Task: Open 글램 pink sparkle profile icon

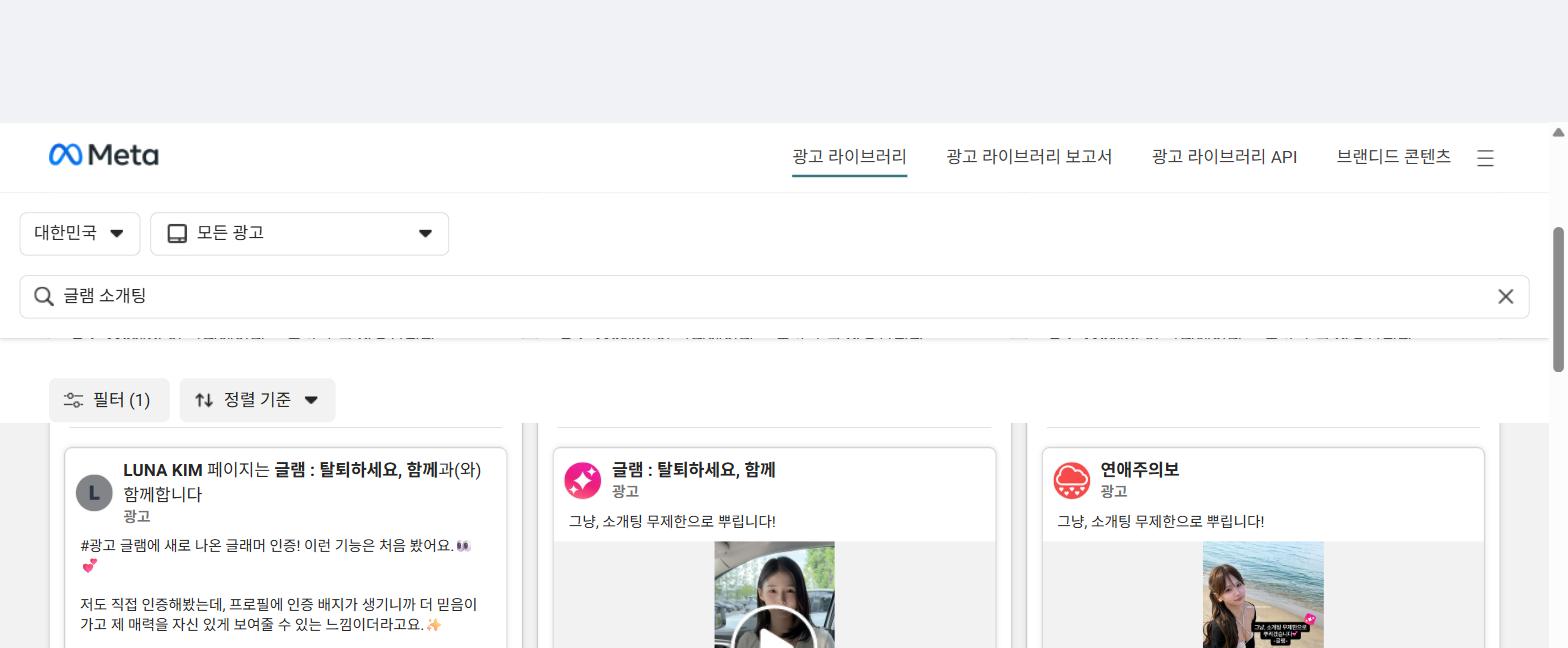Action: tap(582, 480)
